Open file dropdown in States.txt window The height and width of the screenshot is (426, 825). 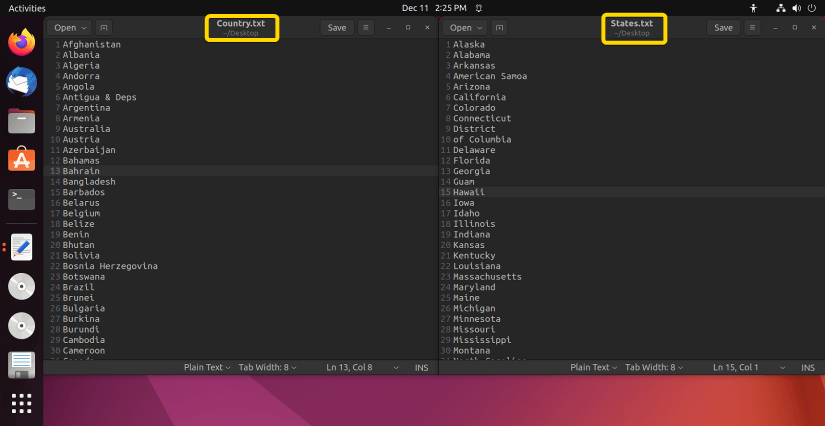(x=464, y=27)
